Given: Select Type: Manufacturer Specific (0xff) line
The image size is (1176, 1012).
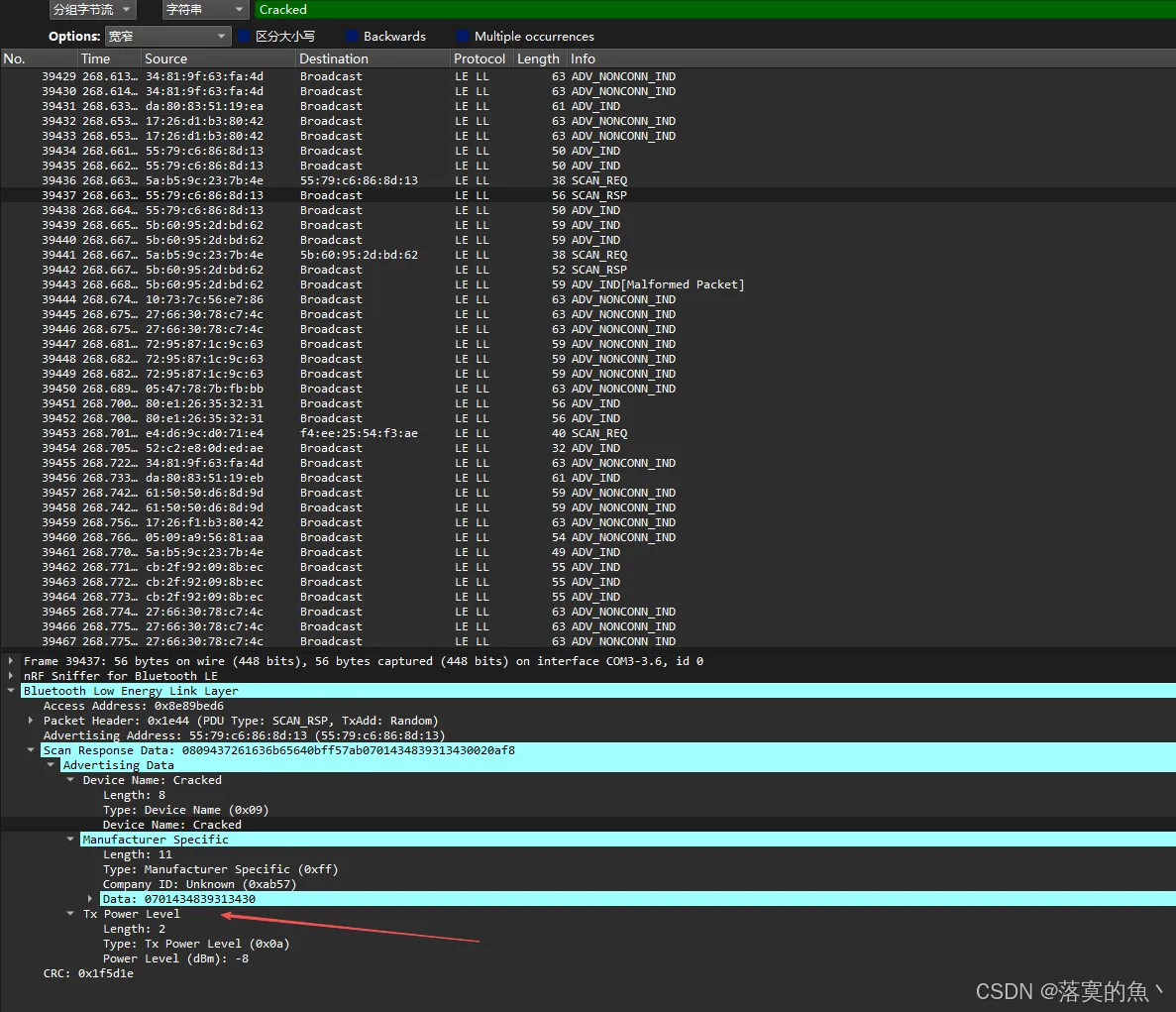Looking at the screenshot, I should click(221, 868).
